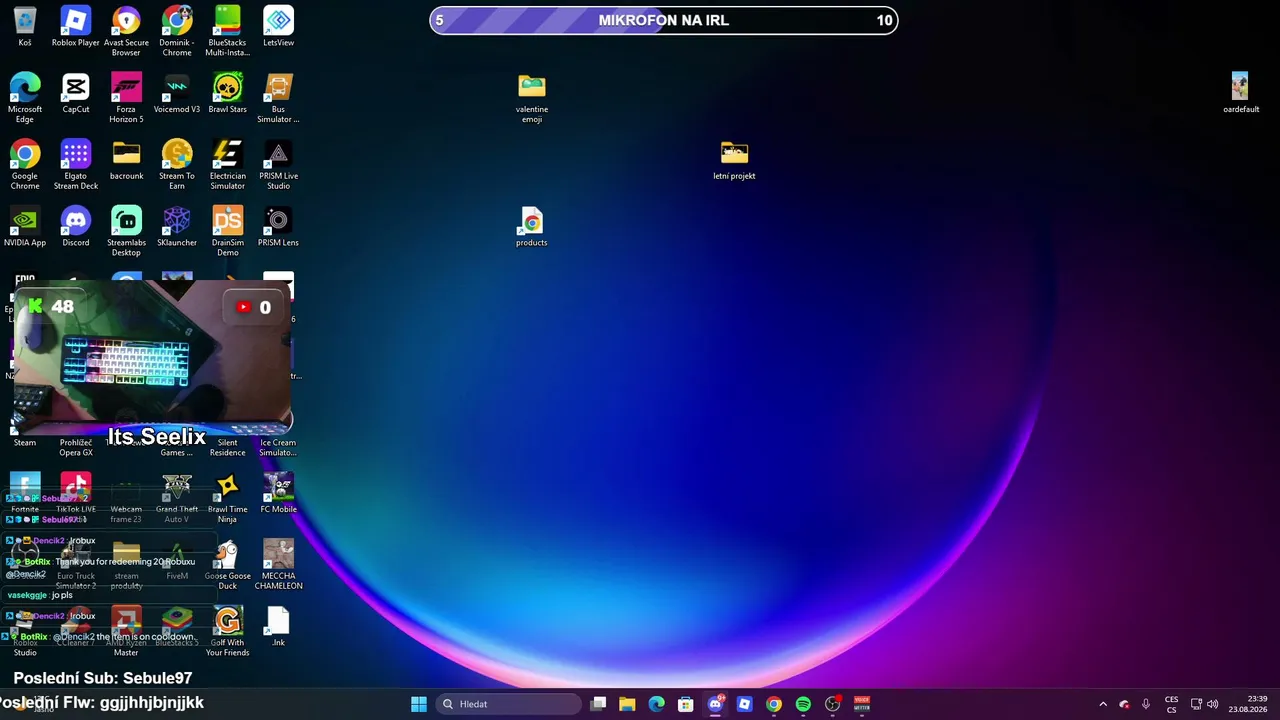The width and height of the screenshot is (1280, 720).
Task: Open Roblox from the taskbar
Action: click(x=744, y=704)
